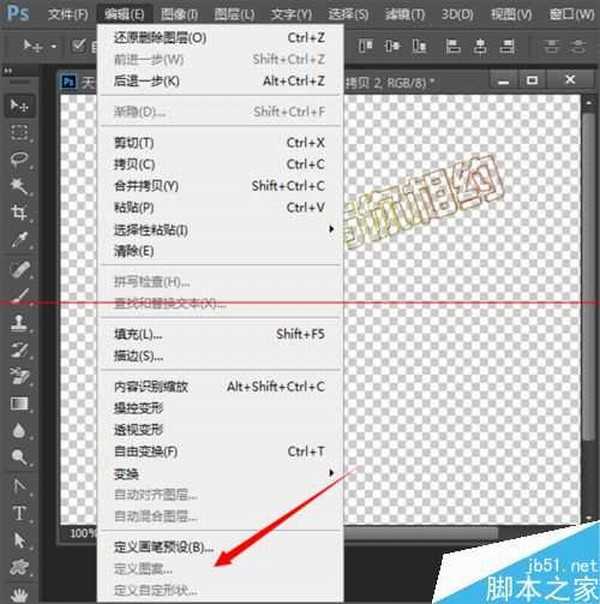Choose 自由变换(F) menu entry
This screenshot has height=604, width=600.
click(220, 451)
